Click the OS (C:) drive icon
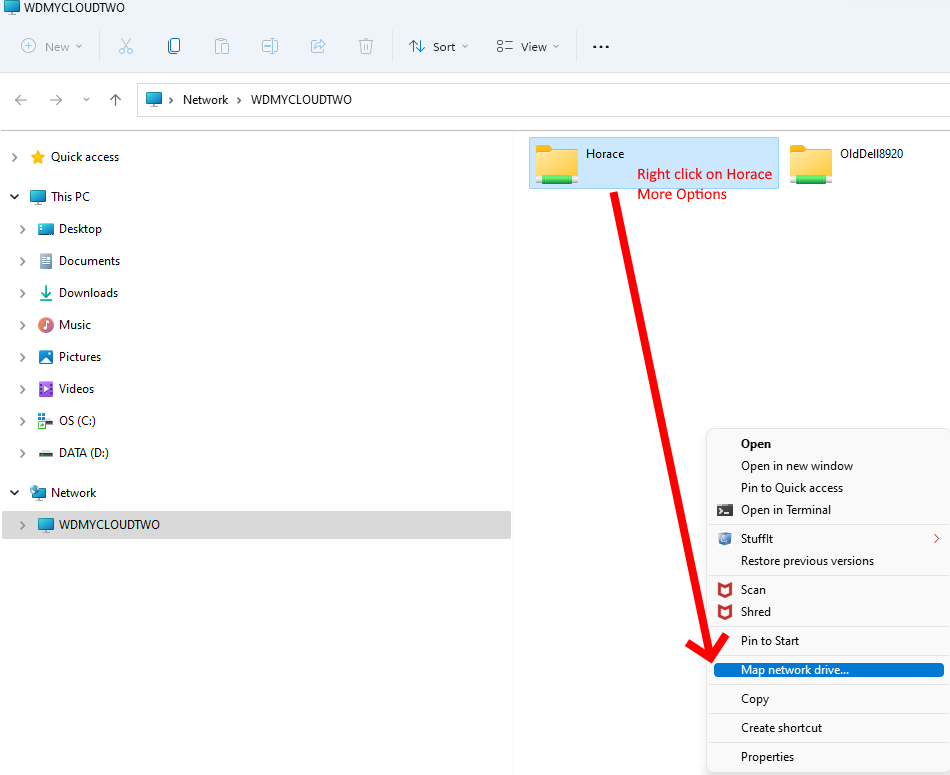The width and height of the screenshot is (950, 775). [x=45, y=421]
